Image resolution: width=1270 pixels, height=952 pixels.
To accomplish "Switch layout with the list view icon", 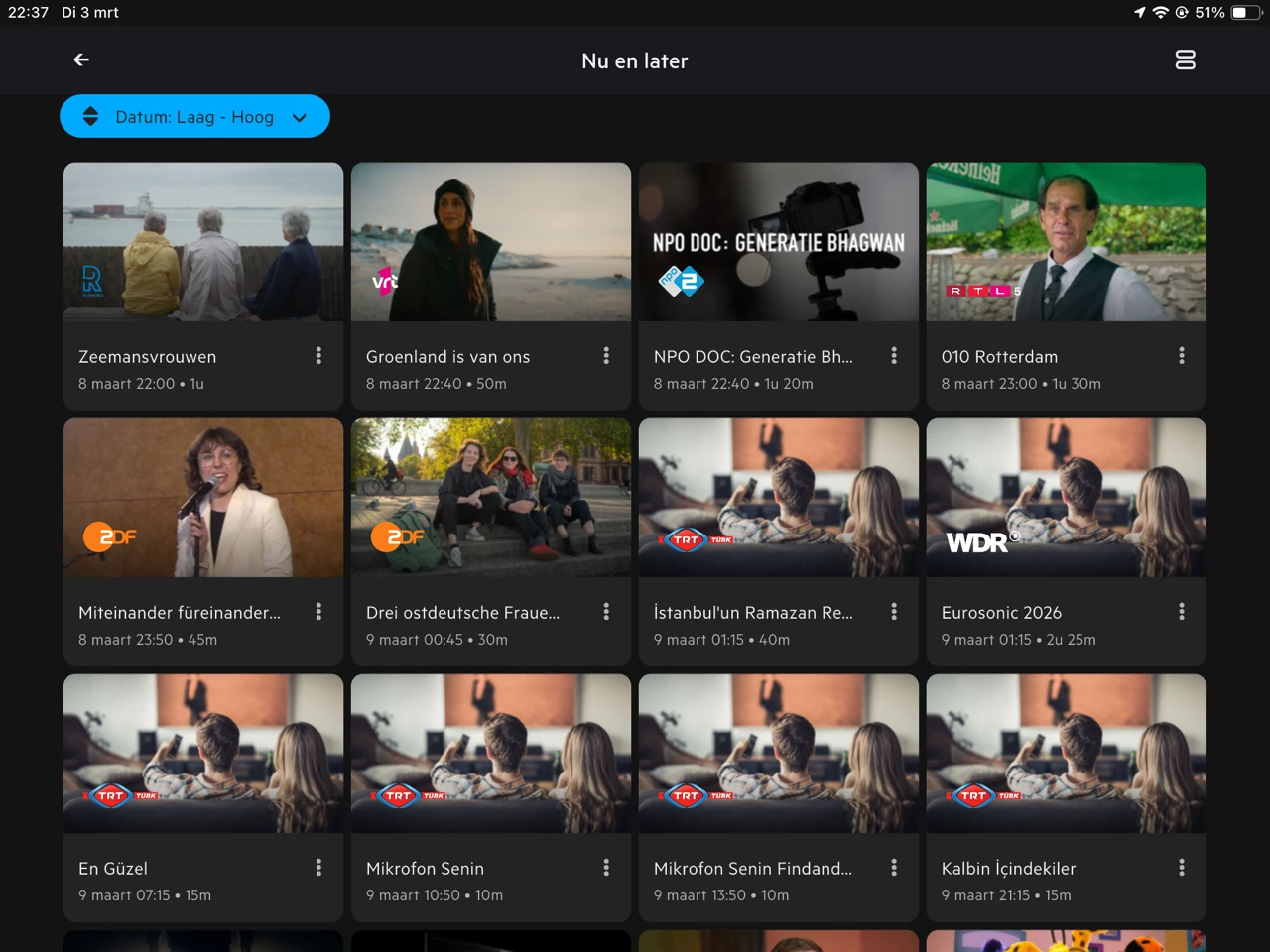I will point(1185,60).
